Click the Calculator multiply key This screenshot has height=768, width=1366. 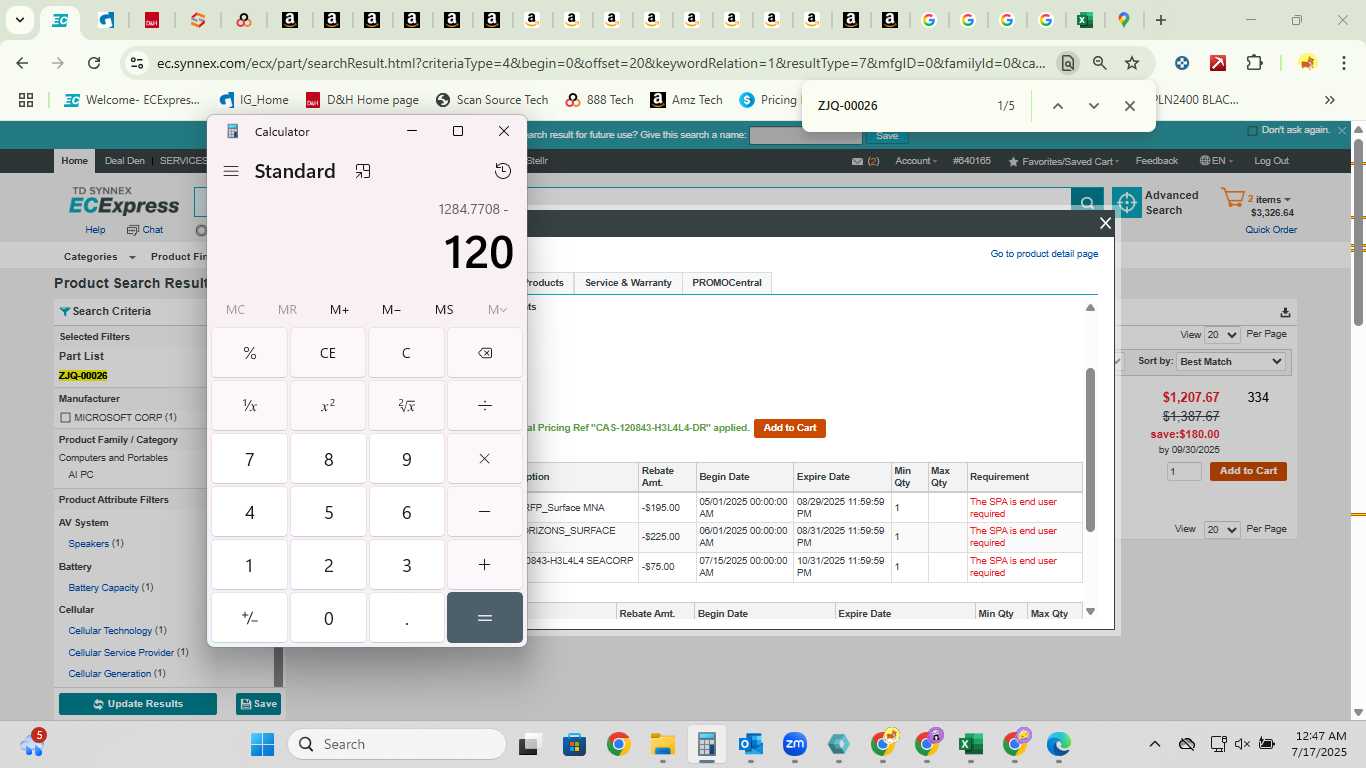(x=485, y=459)
